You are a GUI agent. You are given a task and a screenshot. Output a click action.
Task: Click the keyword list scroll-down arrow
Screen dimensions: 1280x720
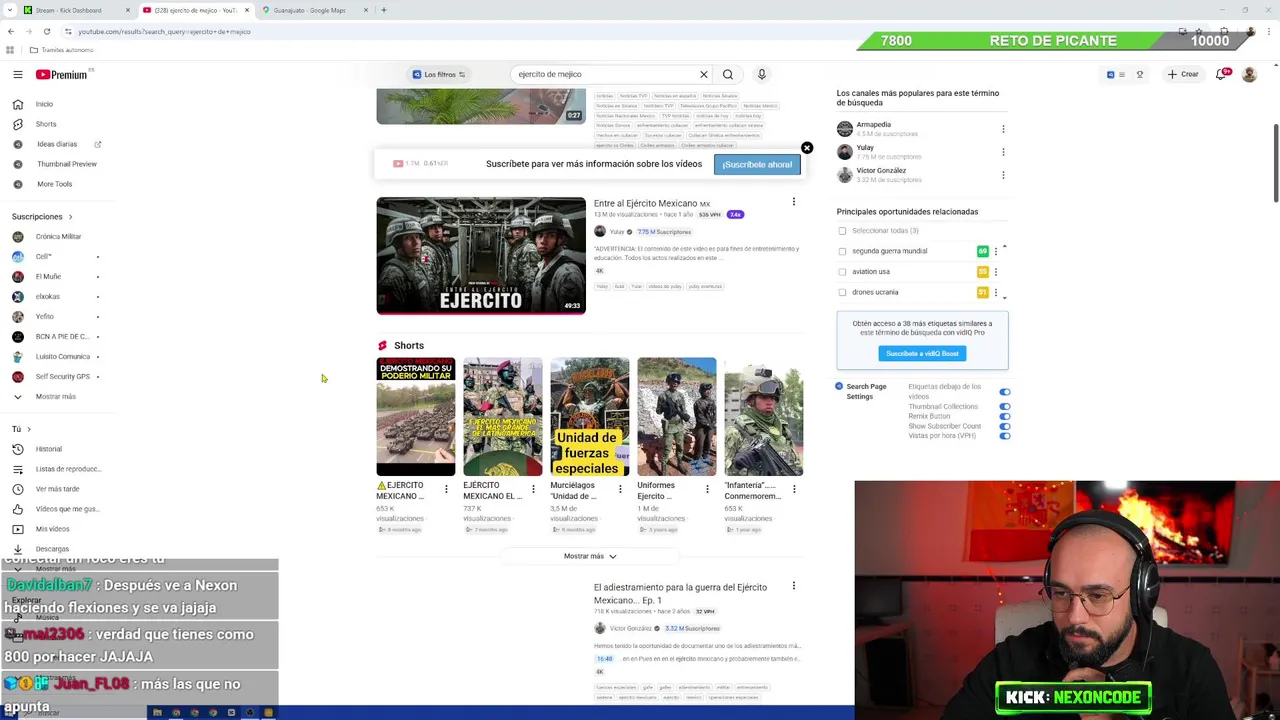click(x=1004, y=296)
